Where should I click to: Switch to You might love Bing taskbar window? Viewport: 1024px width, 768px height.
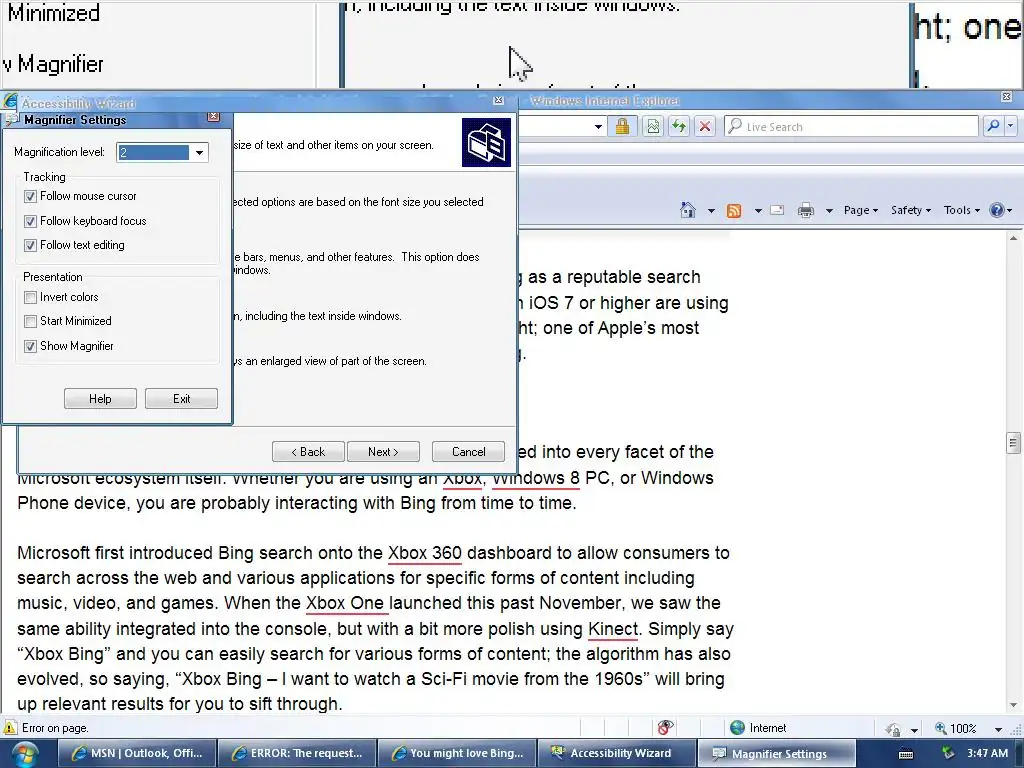coord(457,753)
